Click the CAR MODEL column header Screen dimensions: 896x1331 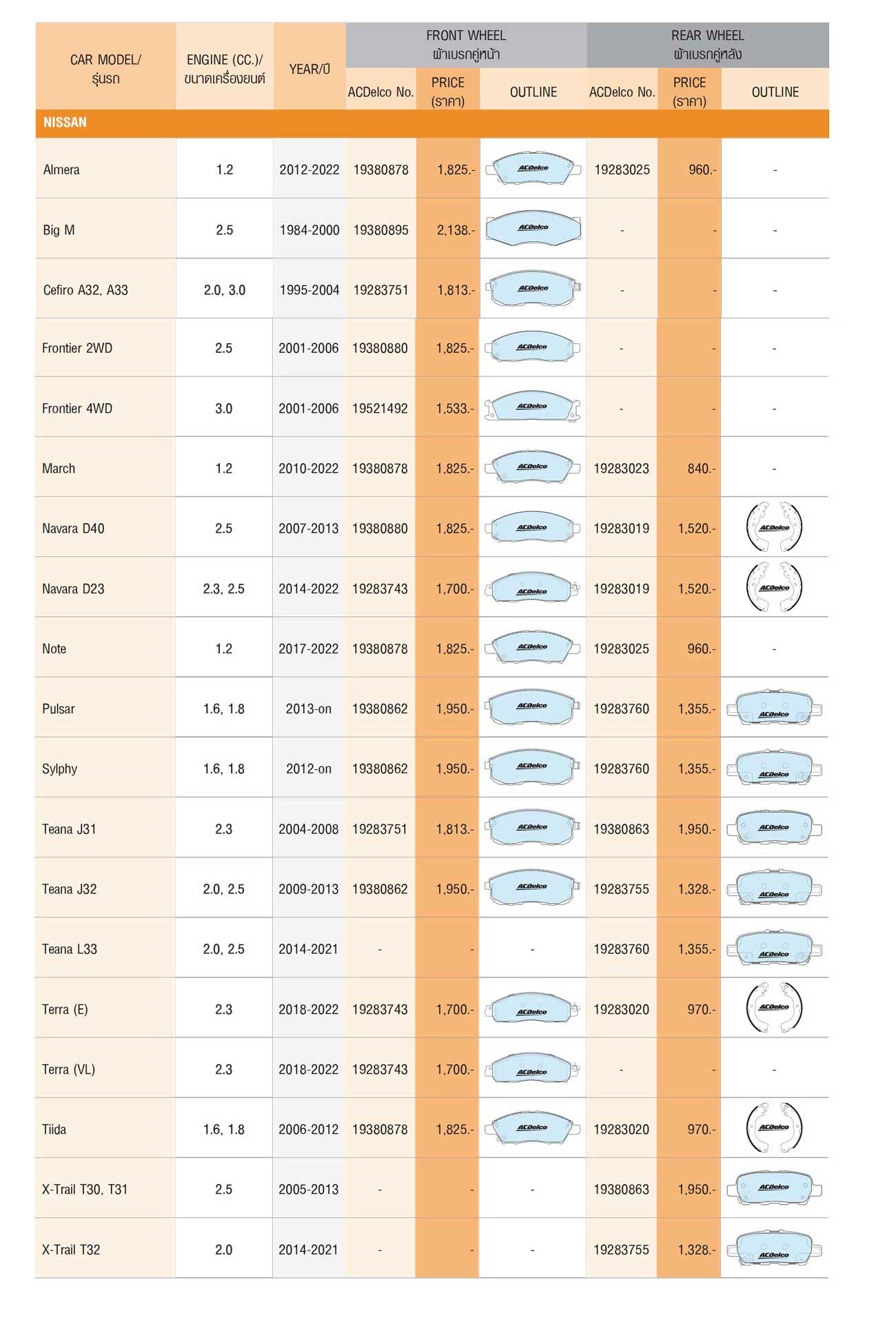point(105,69)
